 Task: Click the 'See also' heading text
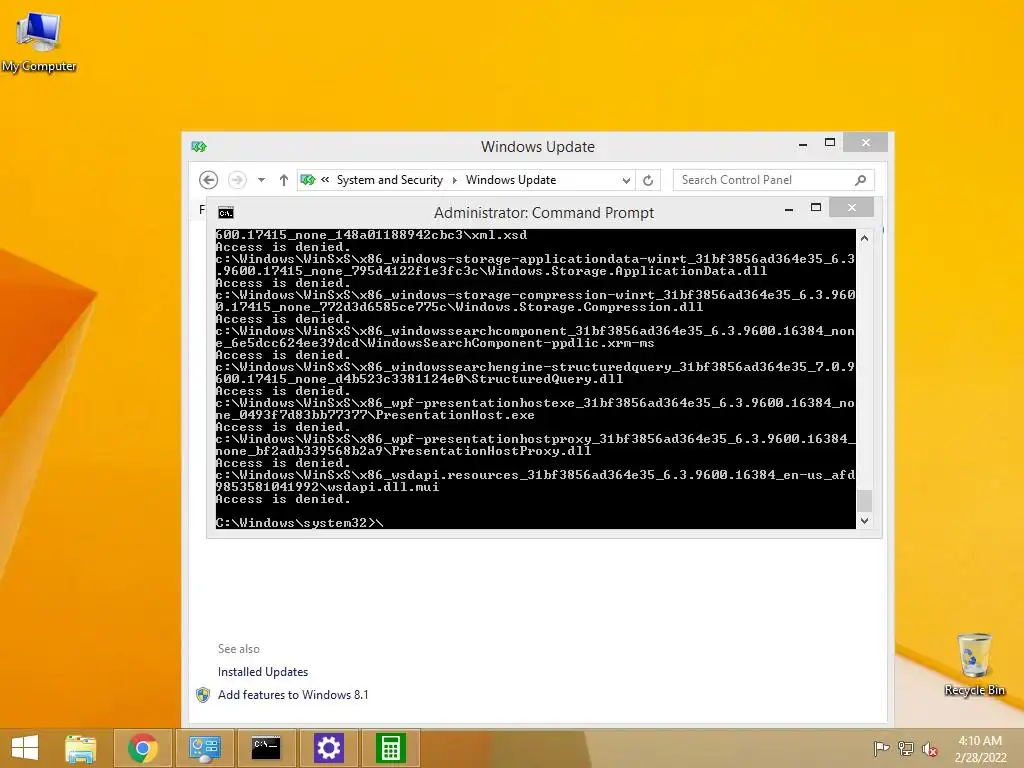click(238, 648)
